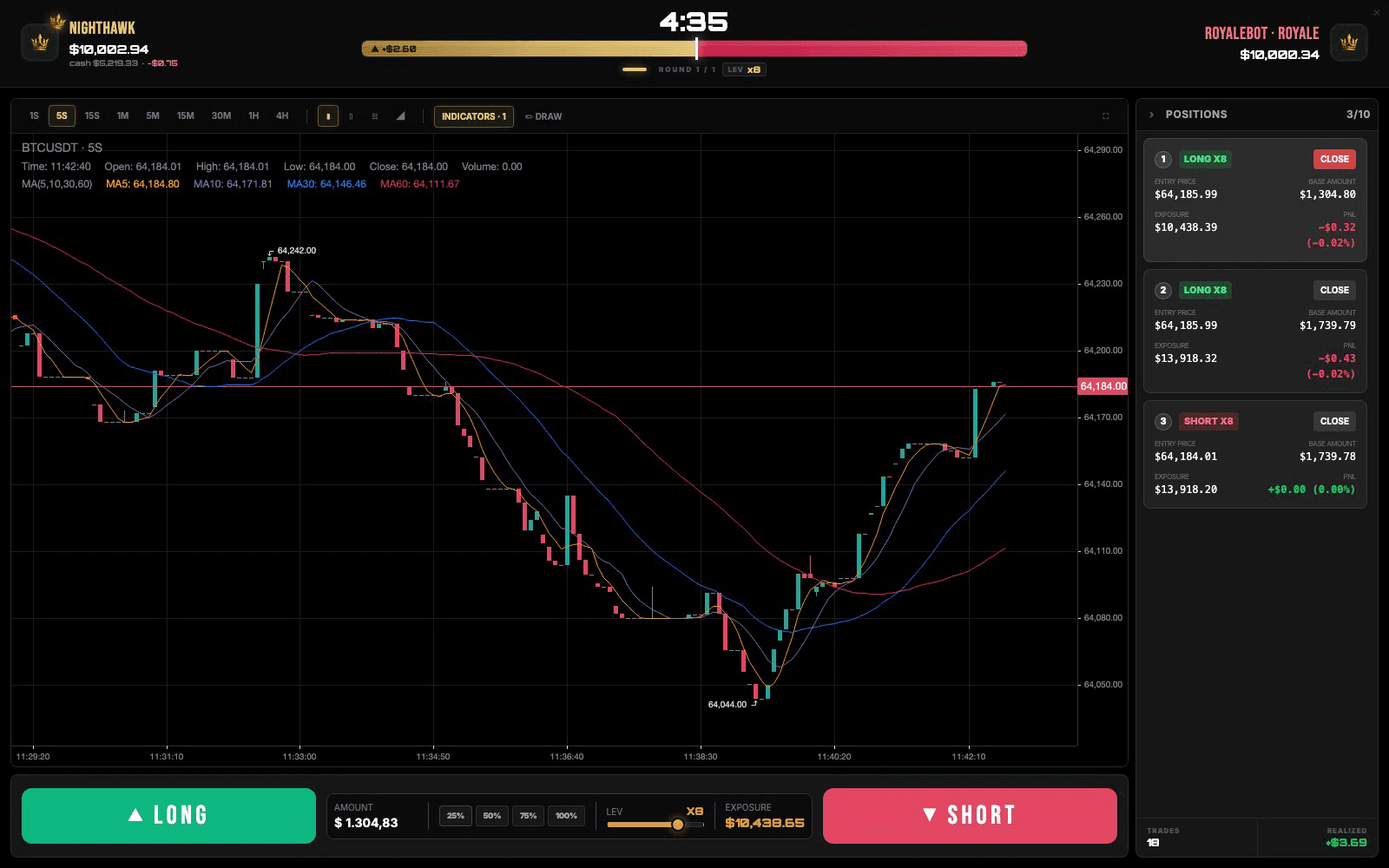This screenshot has height=868, width=1389.
Task: Click the 64,242.00 high marker on chart
Action: pyautogui.click(x=296, y=251)
